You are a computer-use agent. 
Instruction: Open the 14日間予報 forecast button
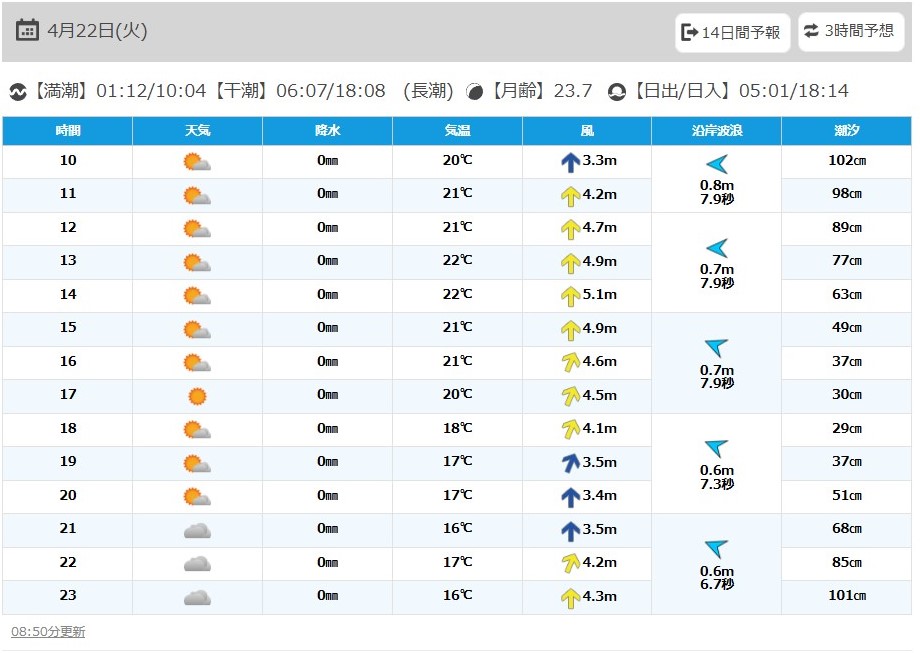tap(732, 32)
